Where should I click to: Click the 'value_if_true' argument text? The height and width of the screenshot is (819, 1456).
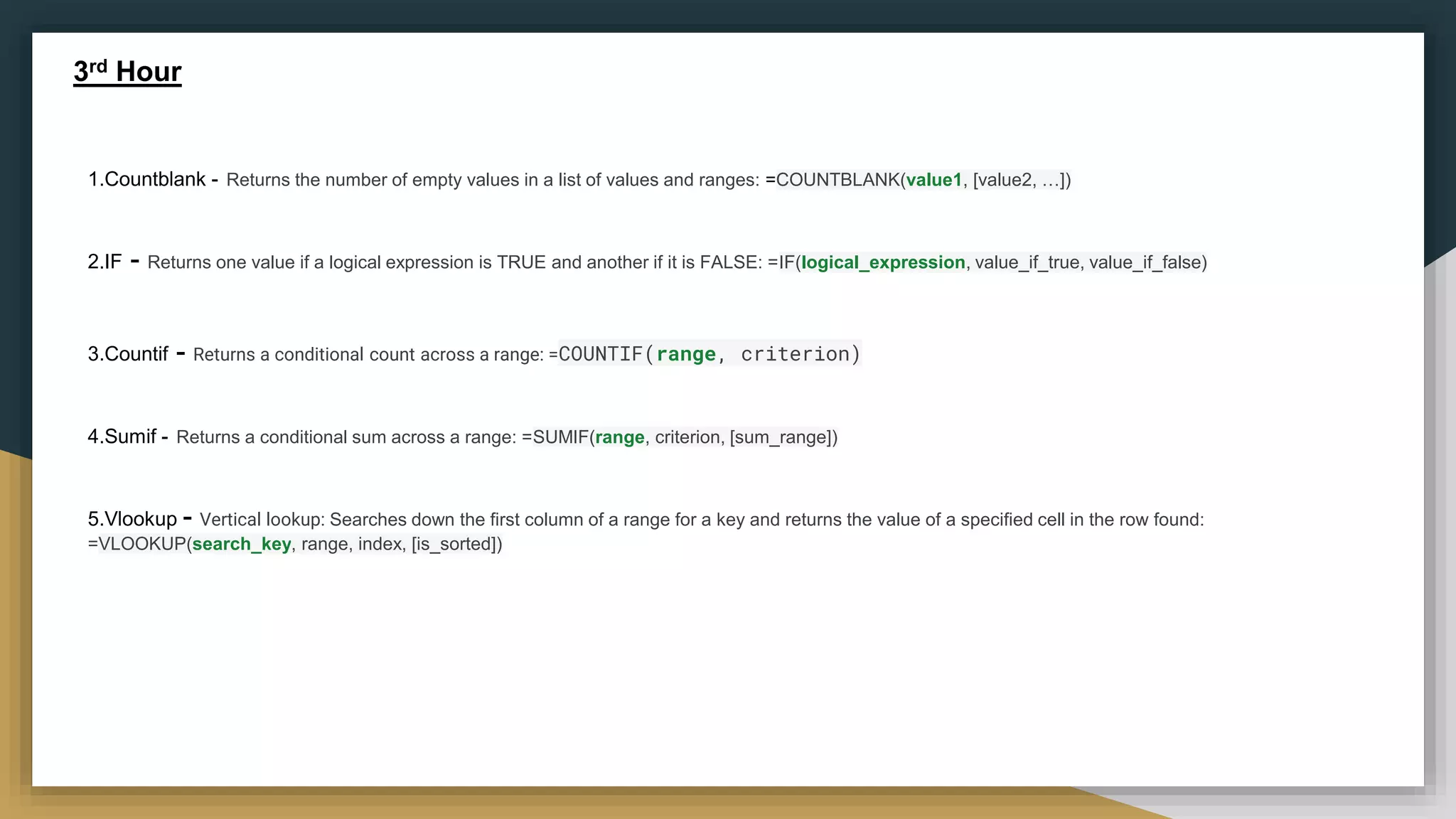pyautogui.click(x=1027, y=262)
